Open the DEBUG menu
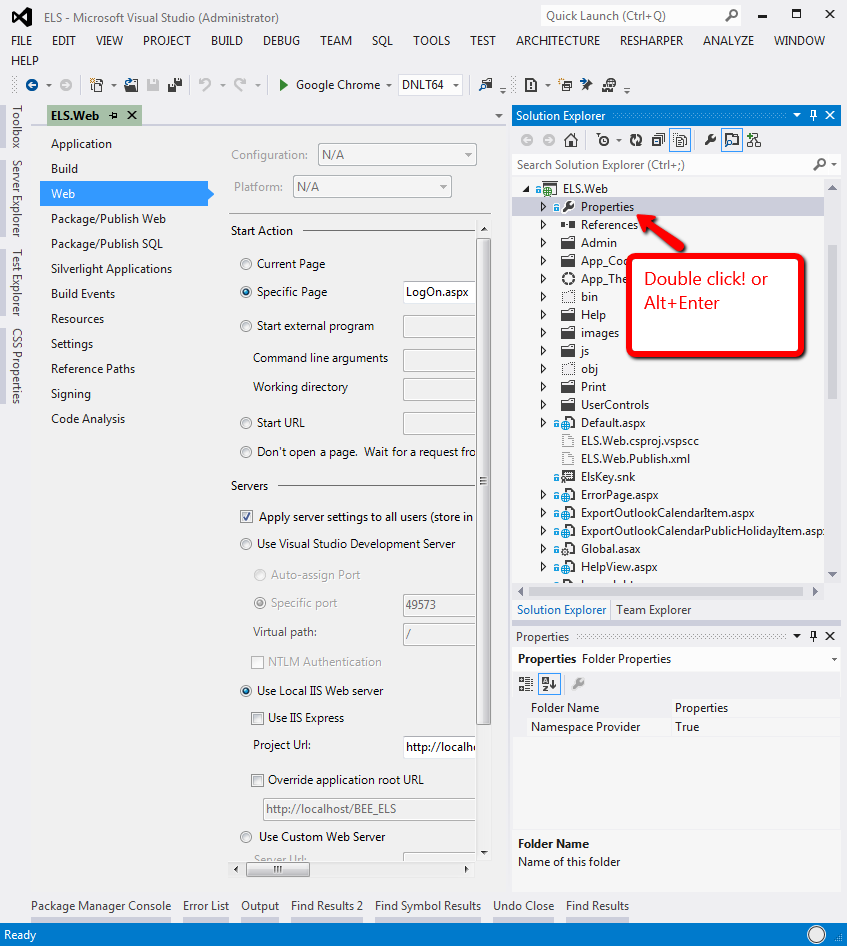 (281, 41)
